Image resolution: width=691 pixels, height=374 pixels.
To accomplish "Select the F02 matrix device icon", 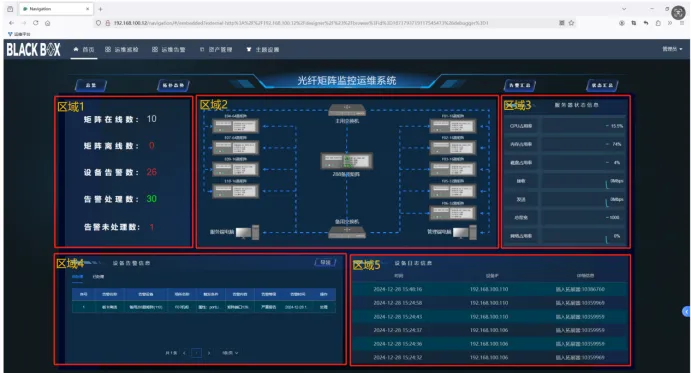I will click(453, 148).
